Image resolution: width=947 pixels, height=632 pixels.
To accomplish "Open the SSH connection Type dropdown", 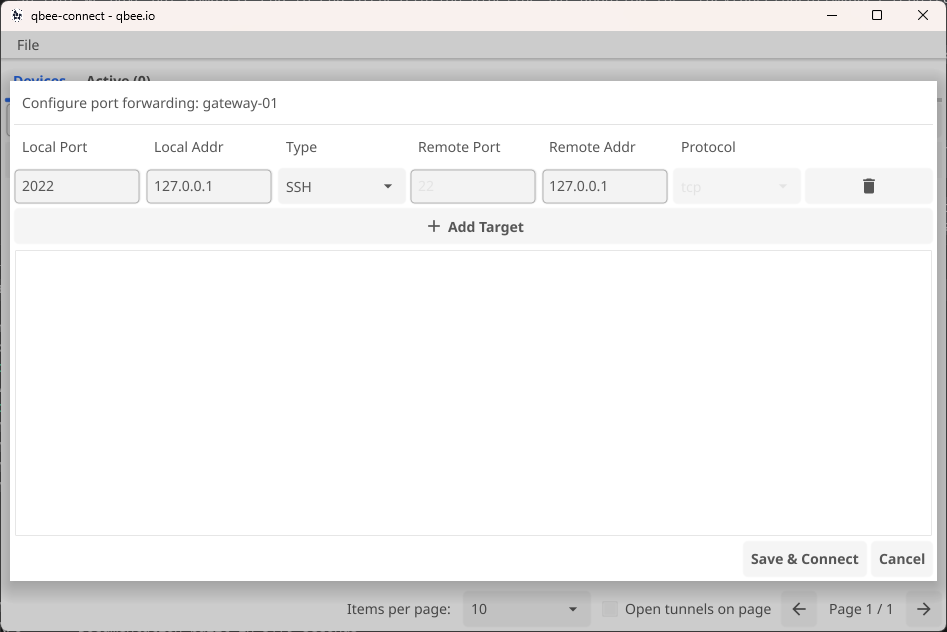I will coord(340,186).
